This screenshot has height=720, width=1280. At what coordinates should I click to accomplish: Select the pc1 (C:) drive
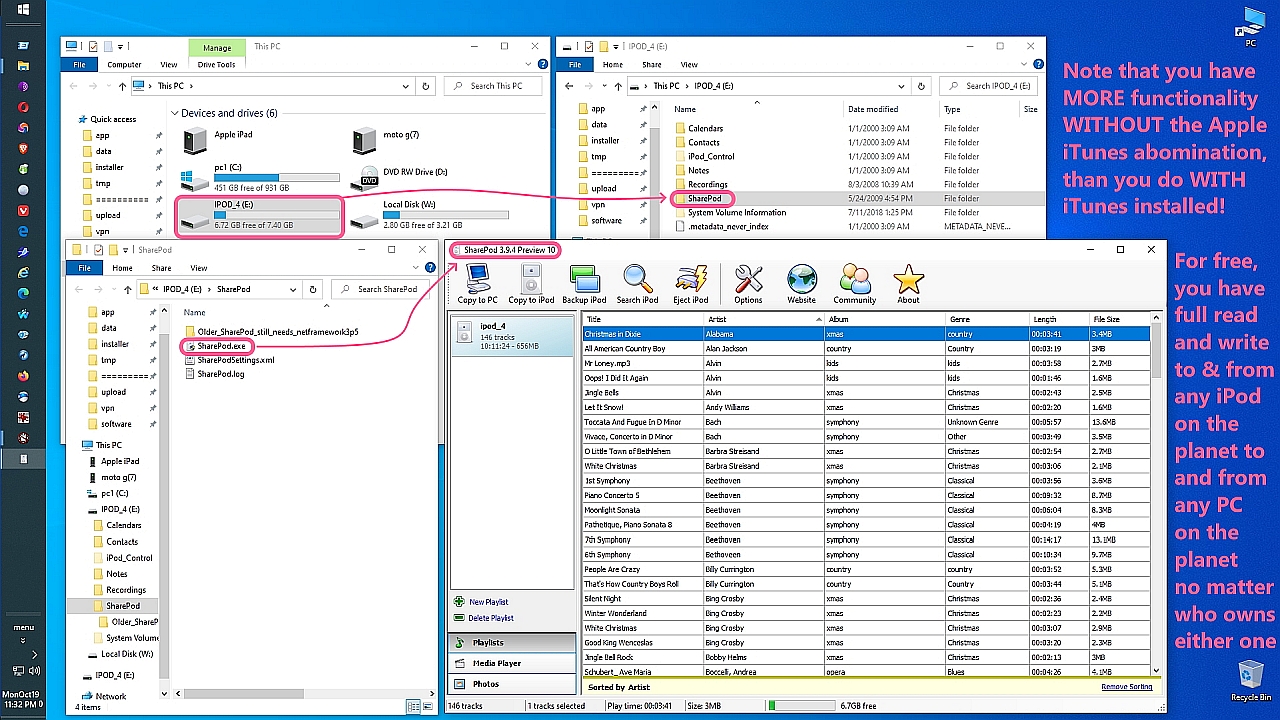pos(260,178)
